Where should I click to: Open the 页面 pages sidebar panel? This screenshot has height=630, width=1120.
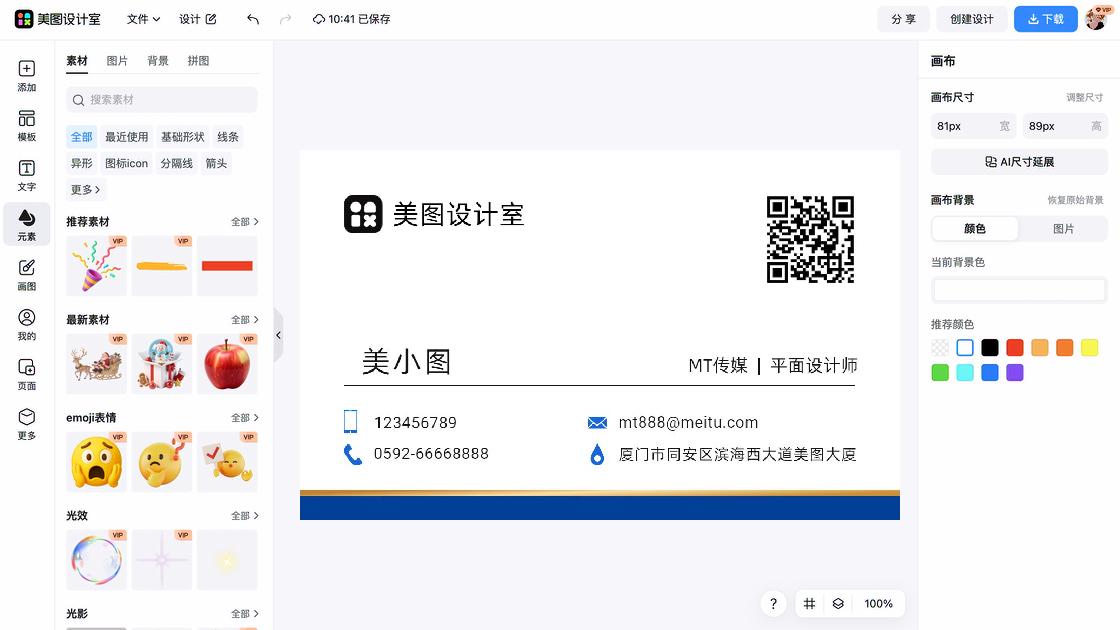click(26, 374)
